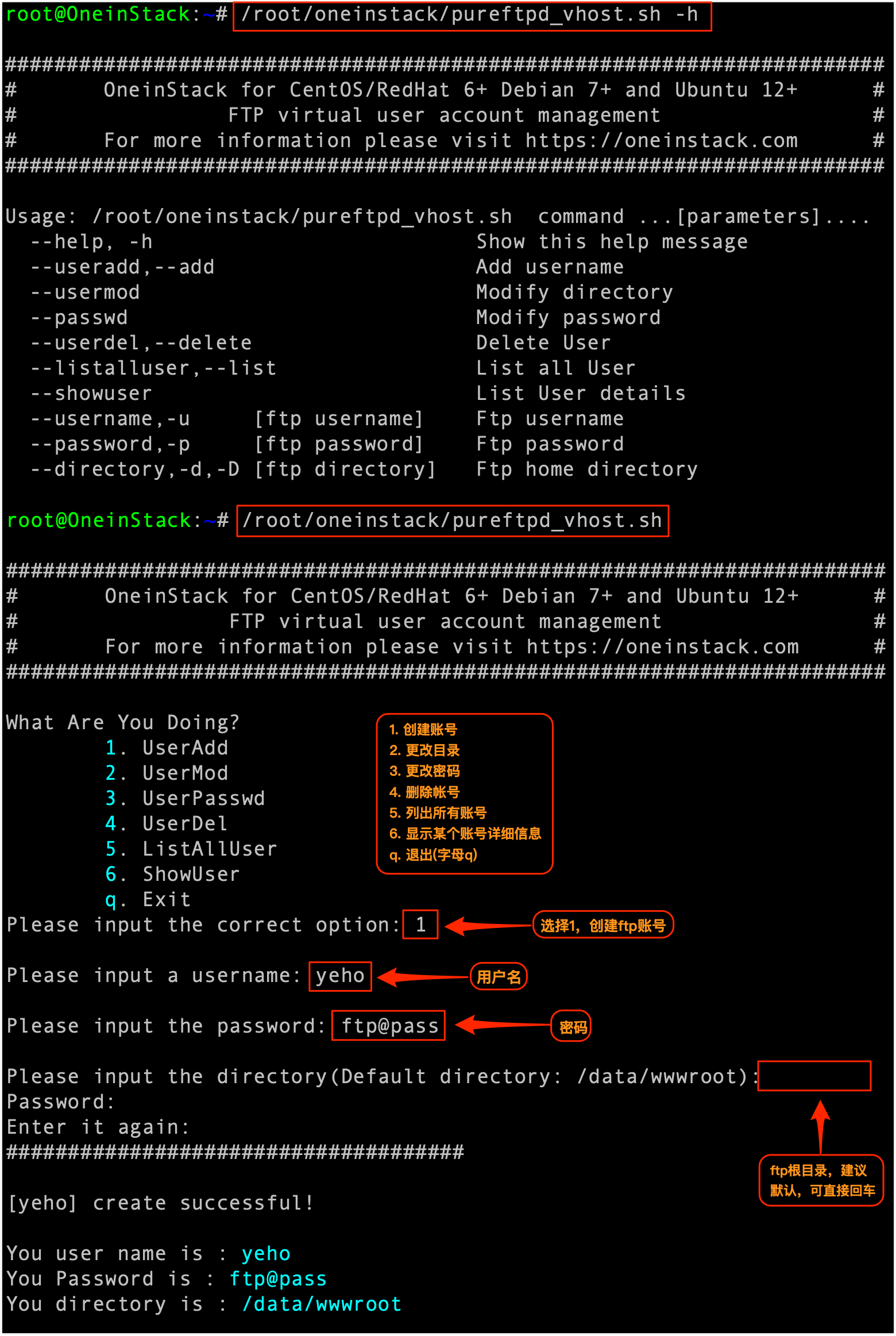Click the cyan /data/wwwroot directory result
This screenshot has width=896, height=1336.
pos(322,1304)
